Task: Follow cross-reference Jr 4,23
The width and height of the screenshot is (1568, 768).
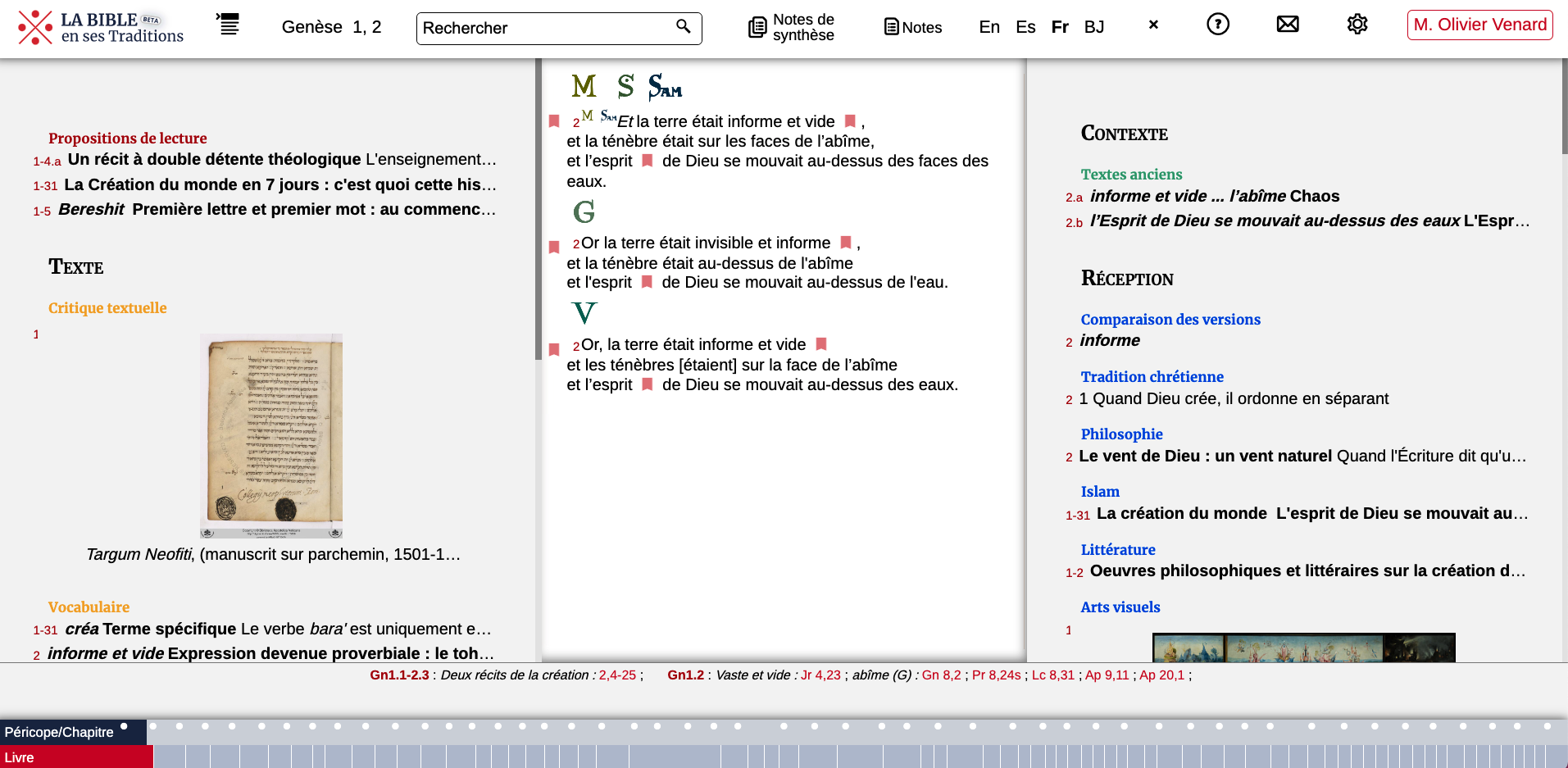Action: 820,675
